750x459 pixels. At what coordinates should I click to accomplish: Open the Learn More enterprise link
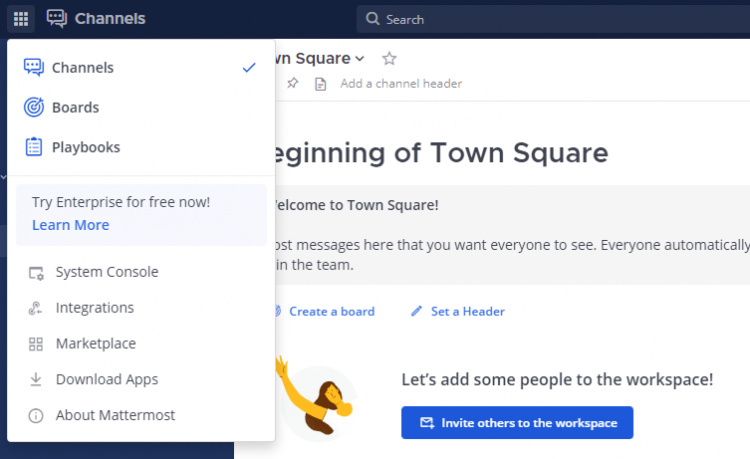[x=70, y=225]
